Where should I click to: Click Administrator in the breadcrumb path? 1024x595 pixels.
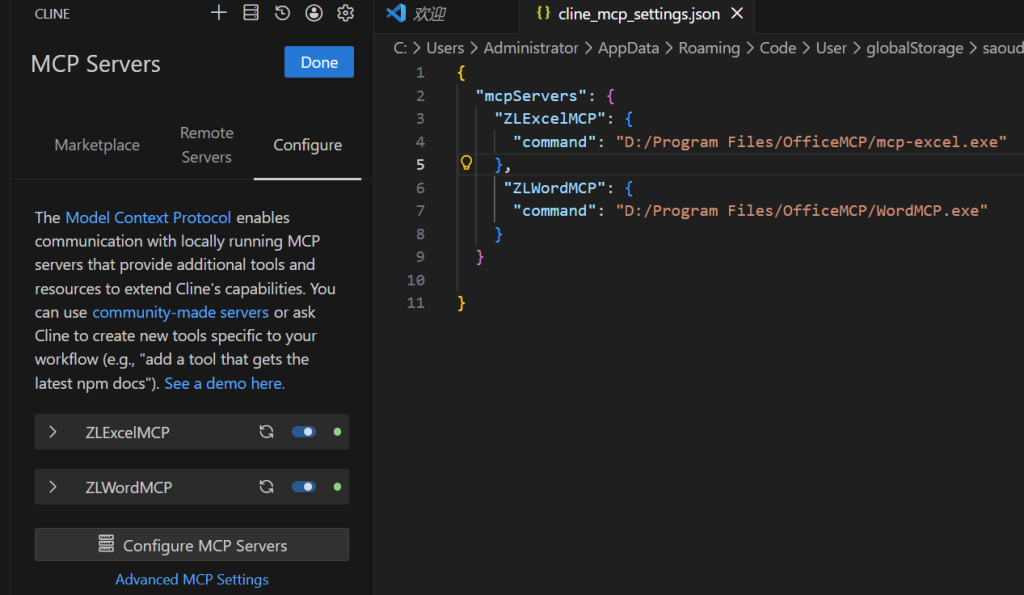[531, 48]
